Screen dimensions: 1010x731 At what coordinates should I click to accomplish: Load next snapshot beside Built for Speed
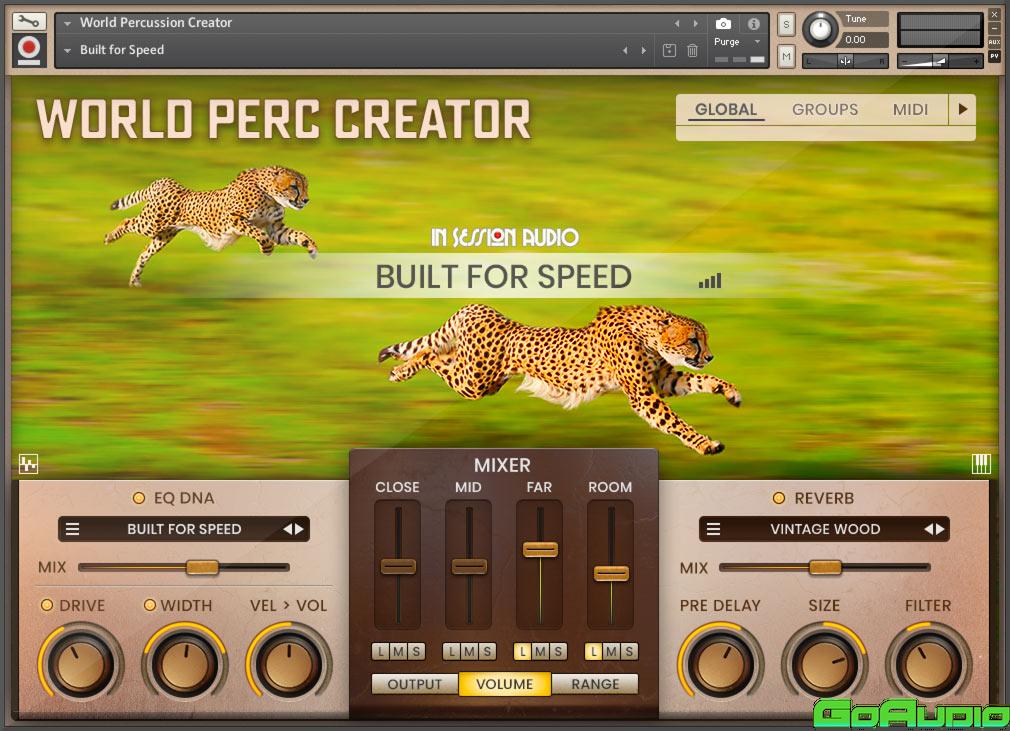pyautogui.click(x=643, y=50)
